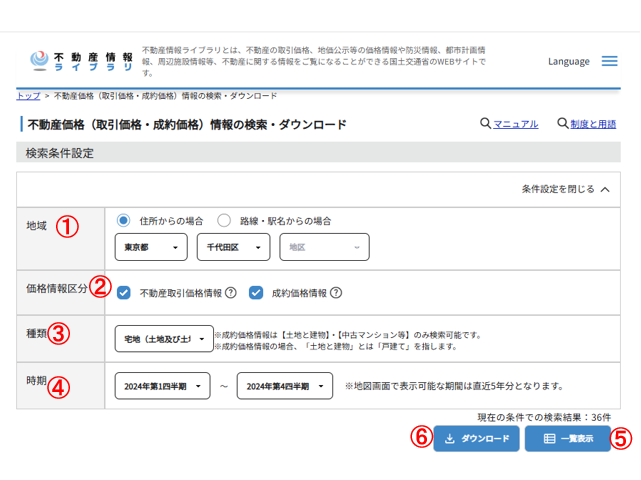Go to トップ breadcrumb link

[x=28, y=96]
